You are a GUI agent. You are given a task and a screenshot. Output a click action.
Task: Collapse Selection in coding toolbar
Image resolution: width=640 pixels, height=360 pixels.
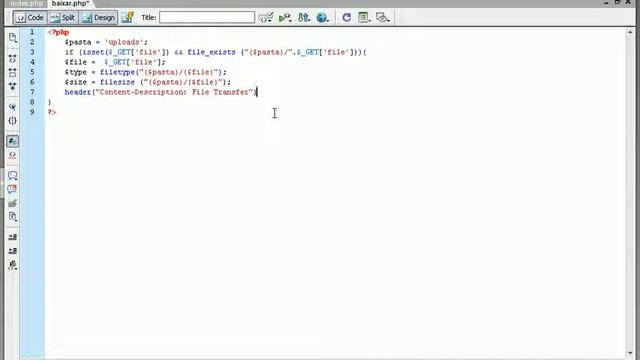13,73
